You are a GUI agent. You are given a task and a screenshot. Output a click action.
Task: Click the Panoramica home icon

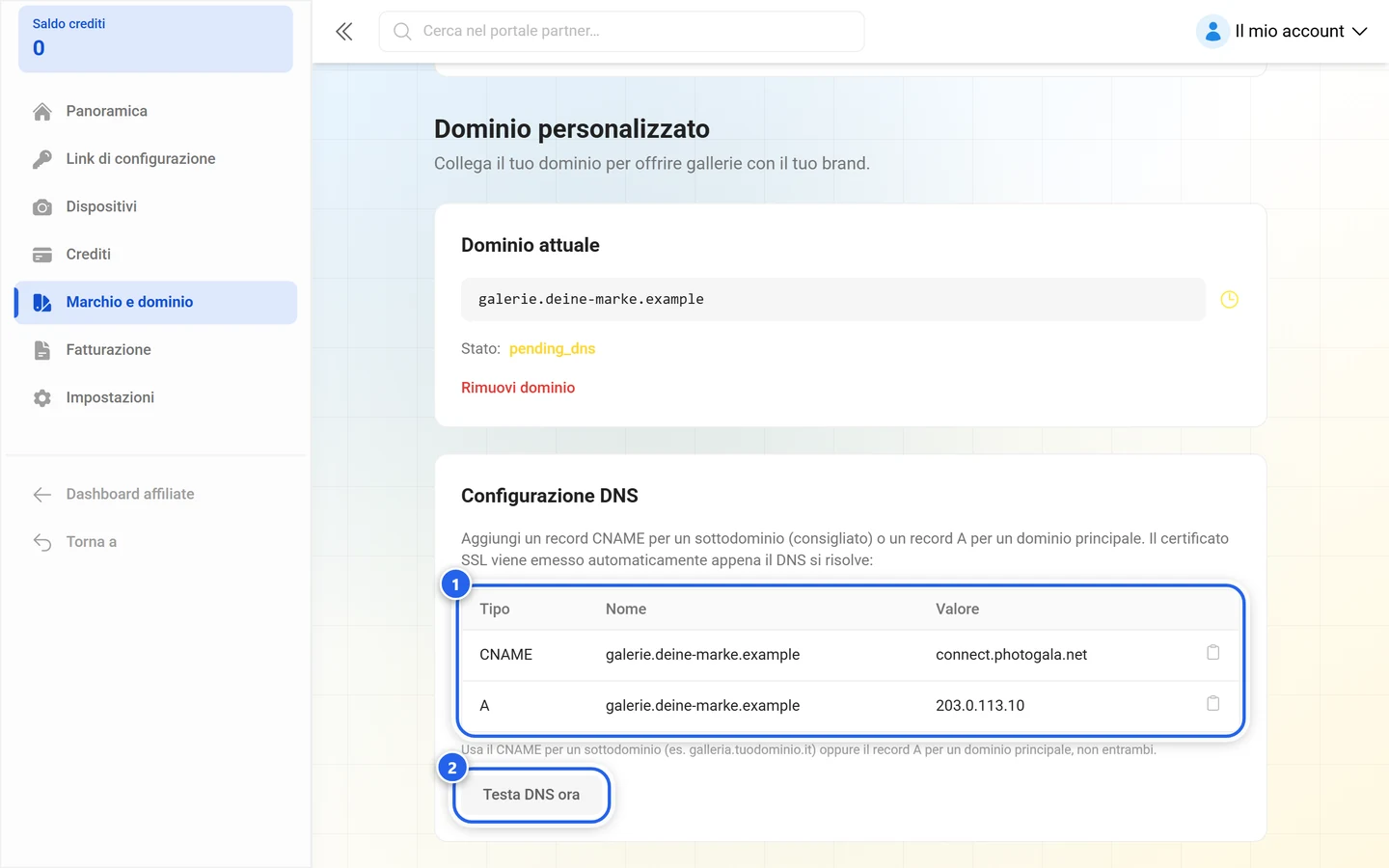click(x=42, y=112)
